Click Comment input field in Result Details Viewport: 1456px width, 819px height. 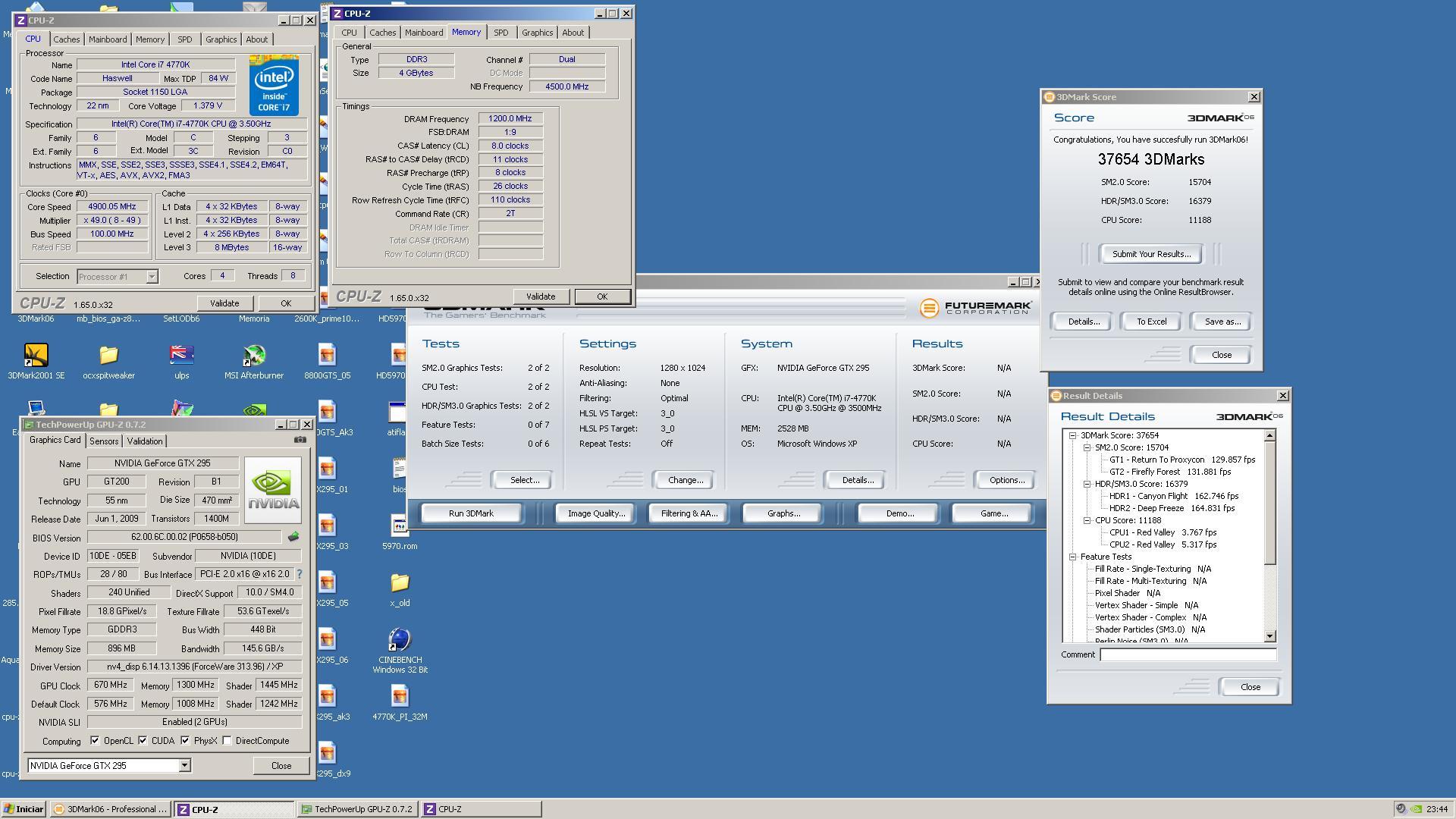pyautogui.click(x=1188, y=654)
